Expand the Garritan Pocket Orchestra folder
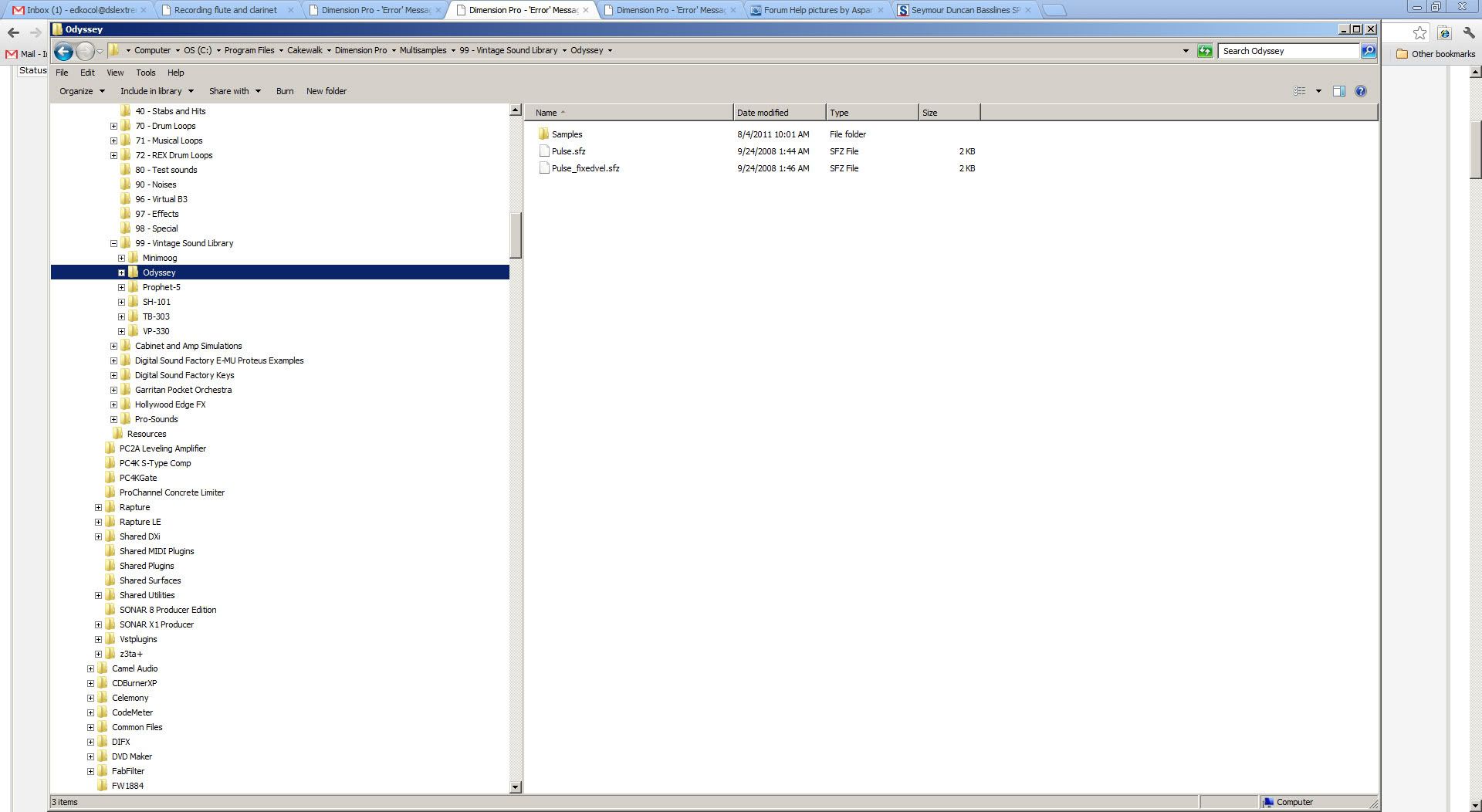The height and width of the screenshot is (812, 1482). click(x=113, y=390)
